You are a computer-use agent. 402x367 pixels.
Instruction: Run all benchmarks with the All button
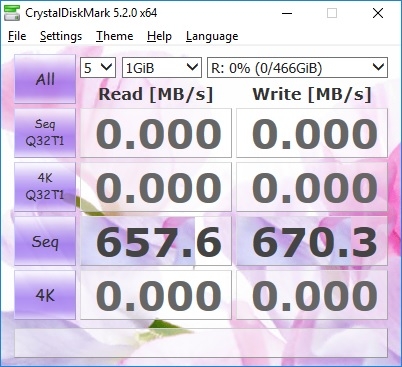coord(45,79)
